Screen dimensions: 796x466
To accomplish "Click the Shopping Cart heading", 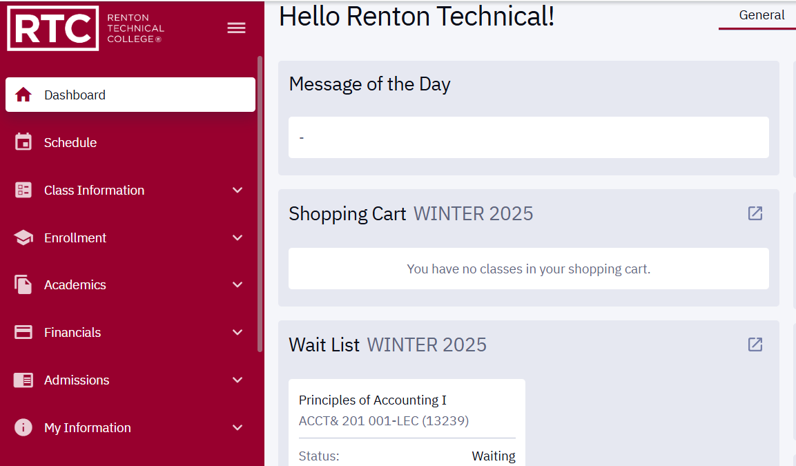I will (x=347, y=214).
